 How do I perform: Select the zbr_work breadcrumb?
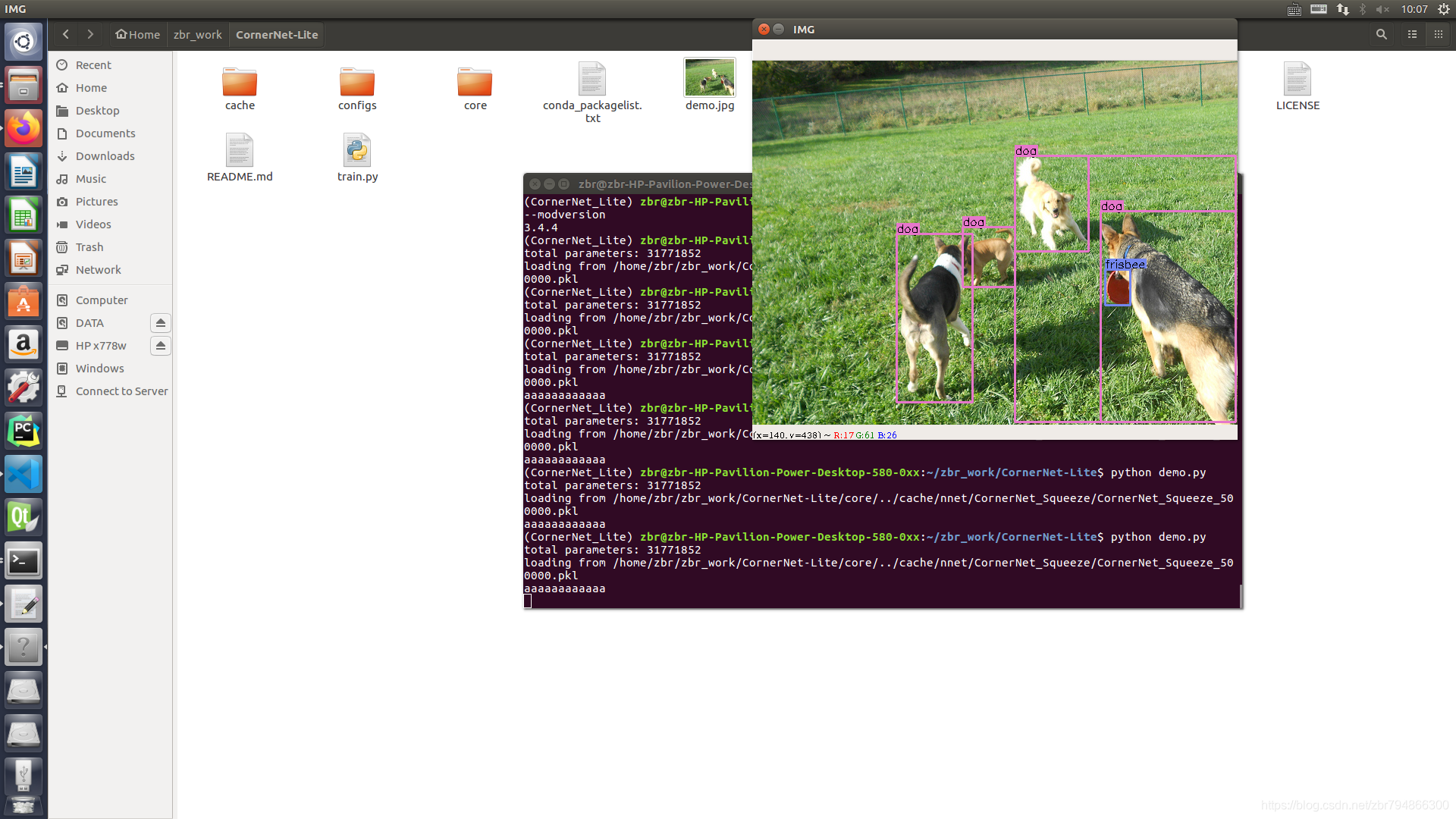tap(197, 34)
